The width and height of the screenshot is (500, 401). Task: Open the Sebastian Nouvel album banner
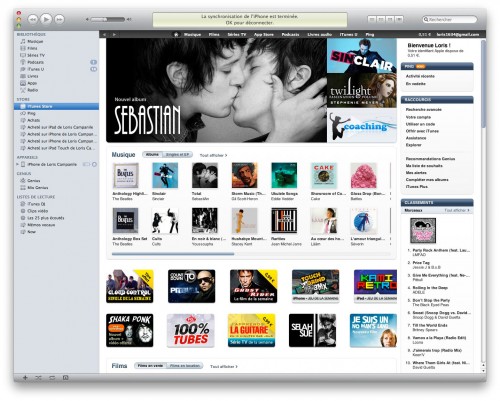pyautogui.click(x=216, y=90)
